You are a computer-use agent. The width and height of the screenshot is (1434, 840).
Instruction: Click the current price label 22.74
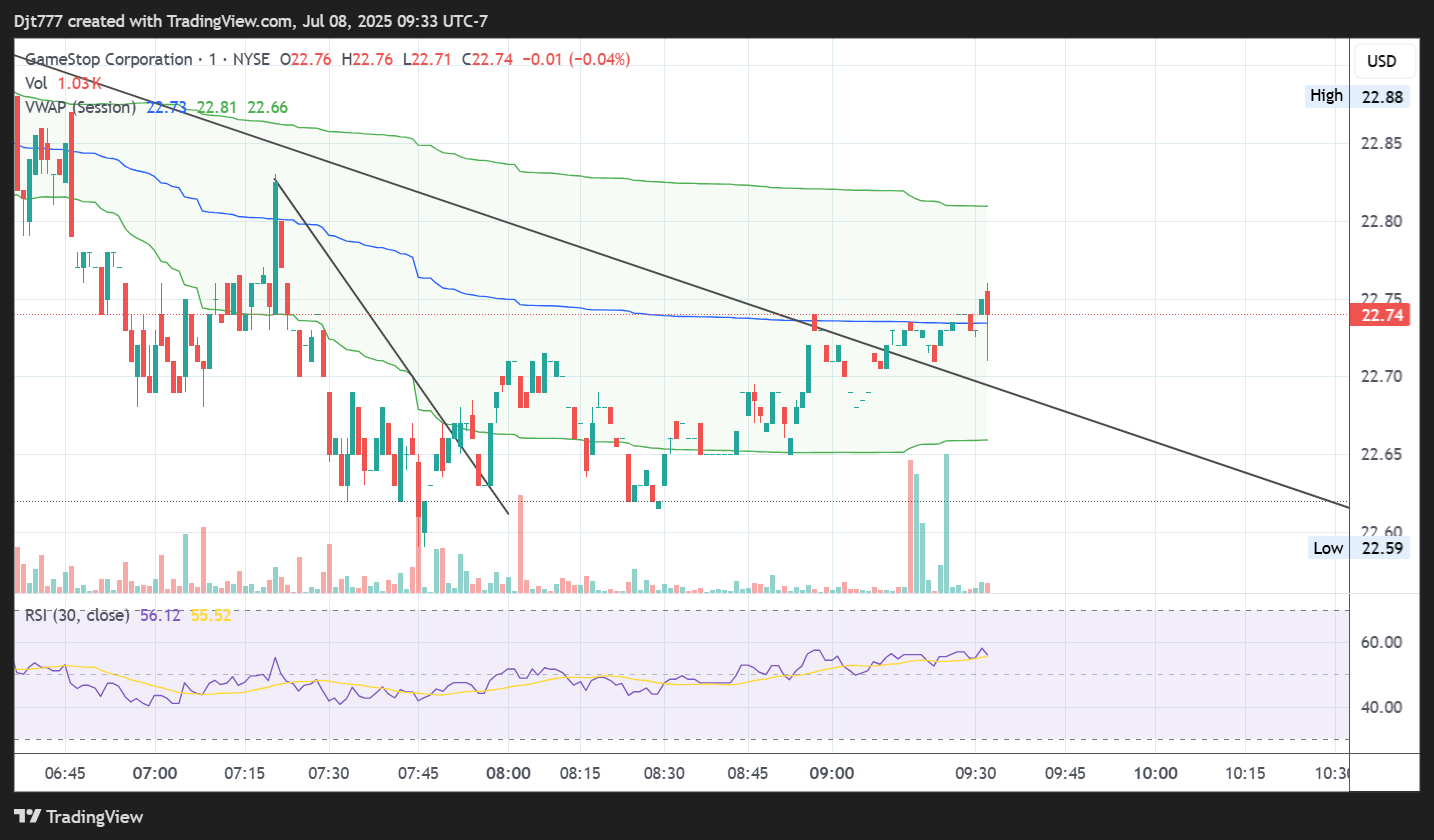[x=1381, y=315]
